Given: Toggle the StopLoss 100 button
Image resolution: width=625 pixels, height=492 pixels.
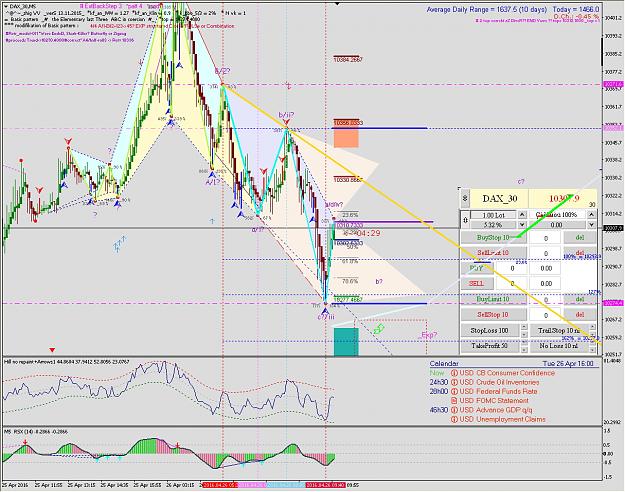Looking at the screenshot, I should tap(490, 331).
